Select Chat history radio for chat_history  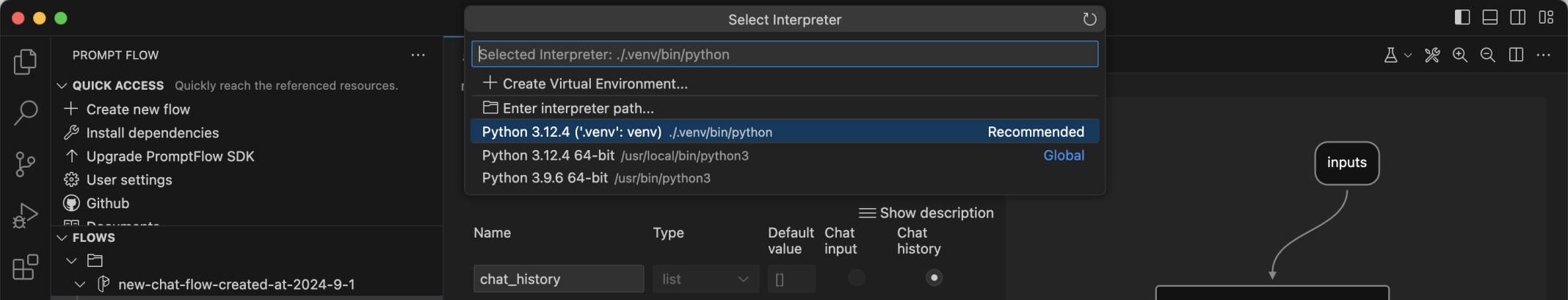click(x=934, y=278)
